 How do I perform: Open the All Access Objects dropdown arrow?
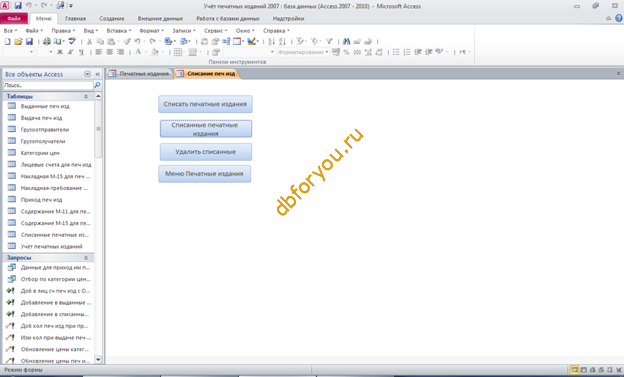tap(88, 74)
